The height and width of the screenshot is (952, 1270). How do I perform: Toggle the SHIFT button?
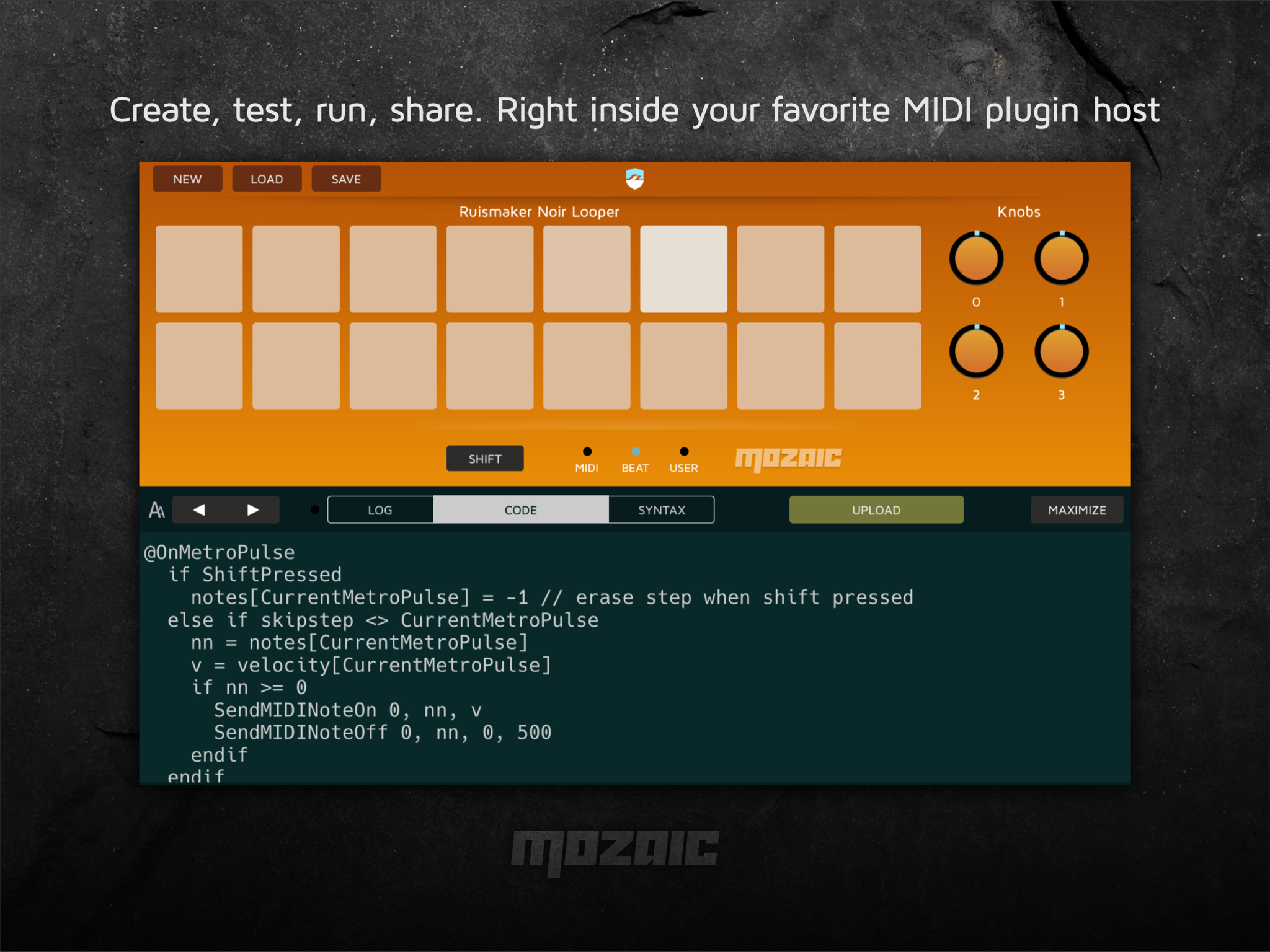point(485,459)
